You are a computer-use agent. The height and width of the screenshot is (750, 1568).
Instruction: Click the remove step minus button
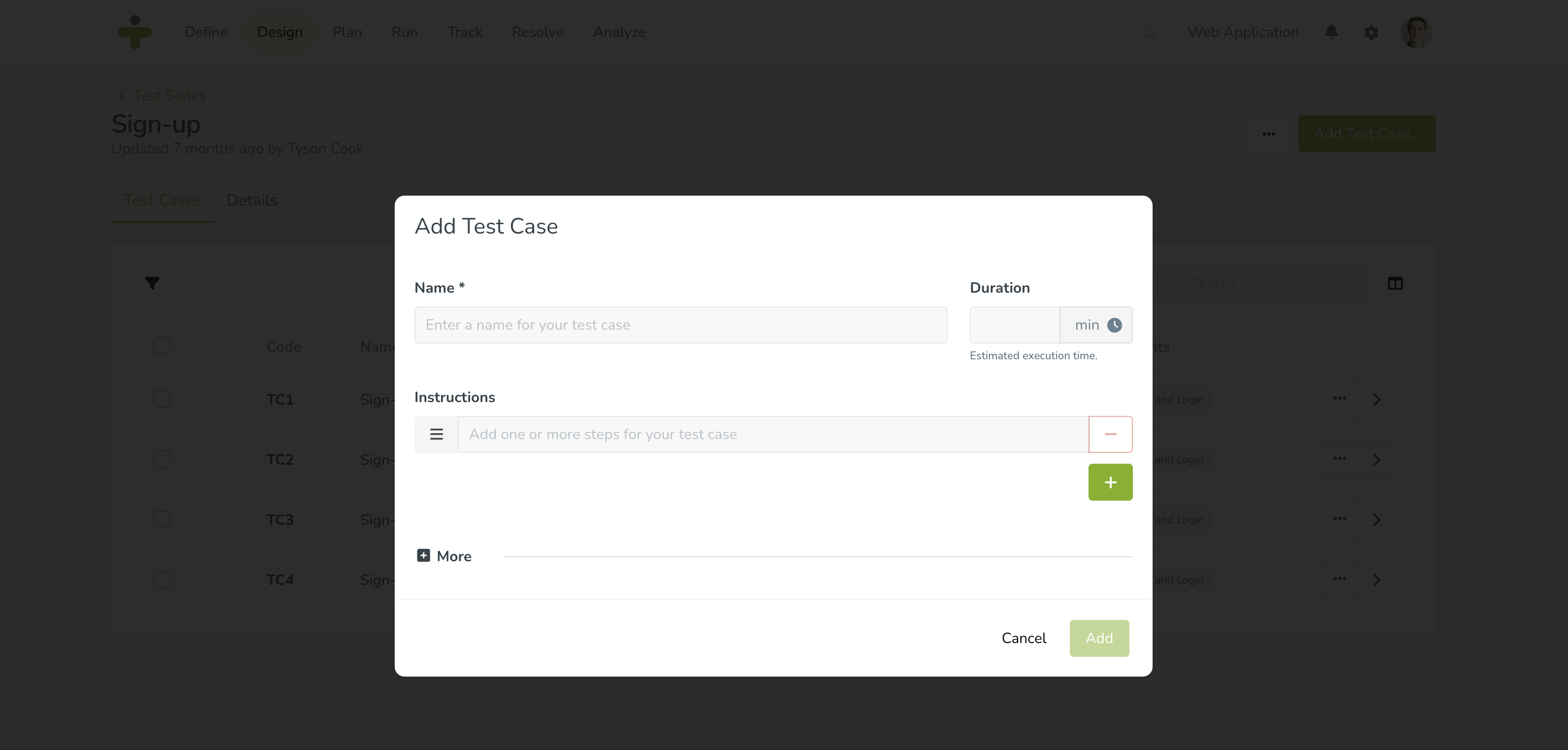pyautogui.click(x=1111, y=434)
